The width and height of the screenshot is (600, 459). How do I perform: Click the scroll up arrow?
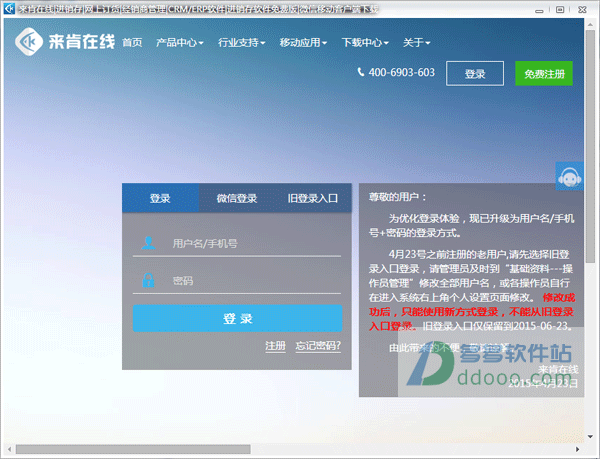click(x=590, y=23)
